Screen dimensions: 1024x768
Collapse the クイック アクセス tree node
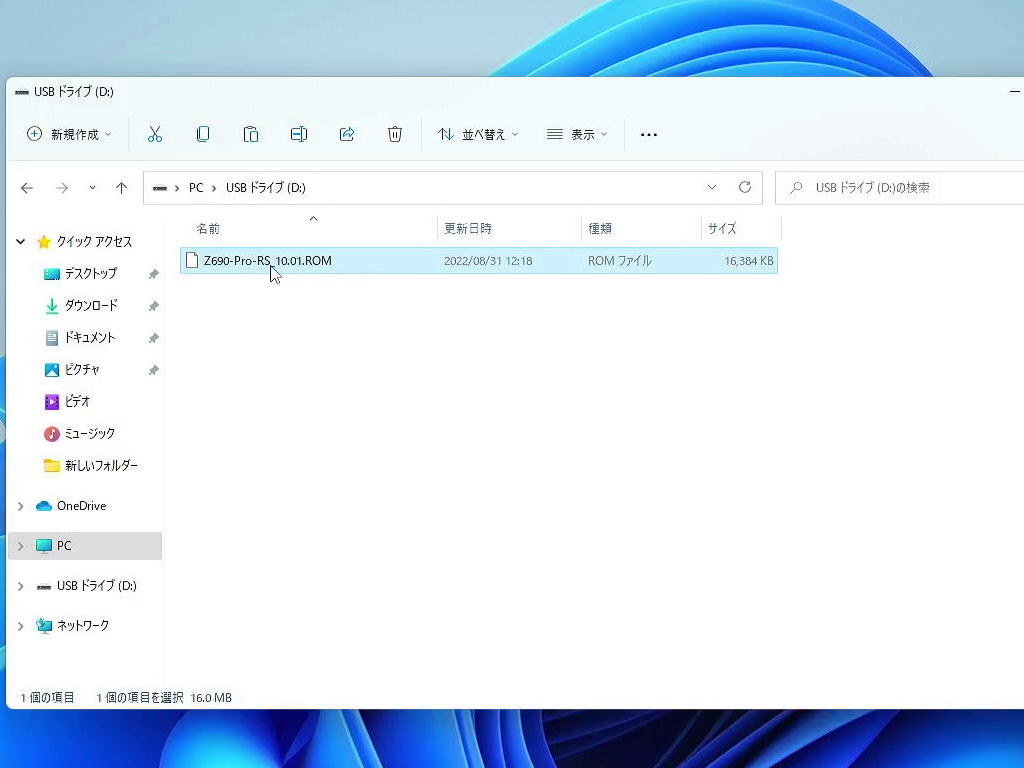[x=21, y=242]
